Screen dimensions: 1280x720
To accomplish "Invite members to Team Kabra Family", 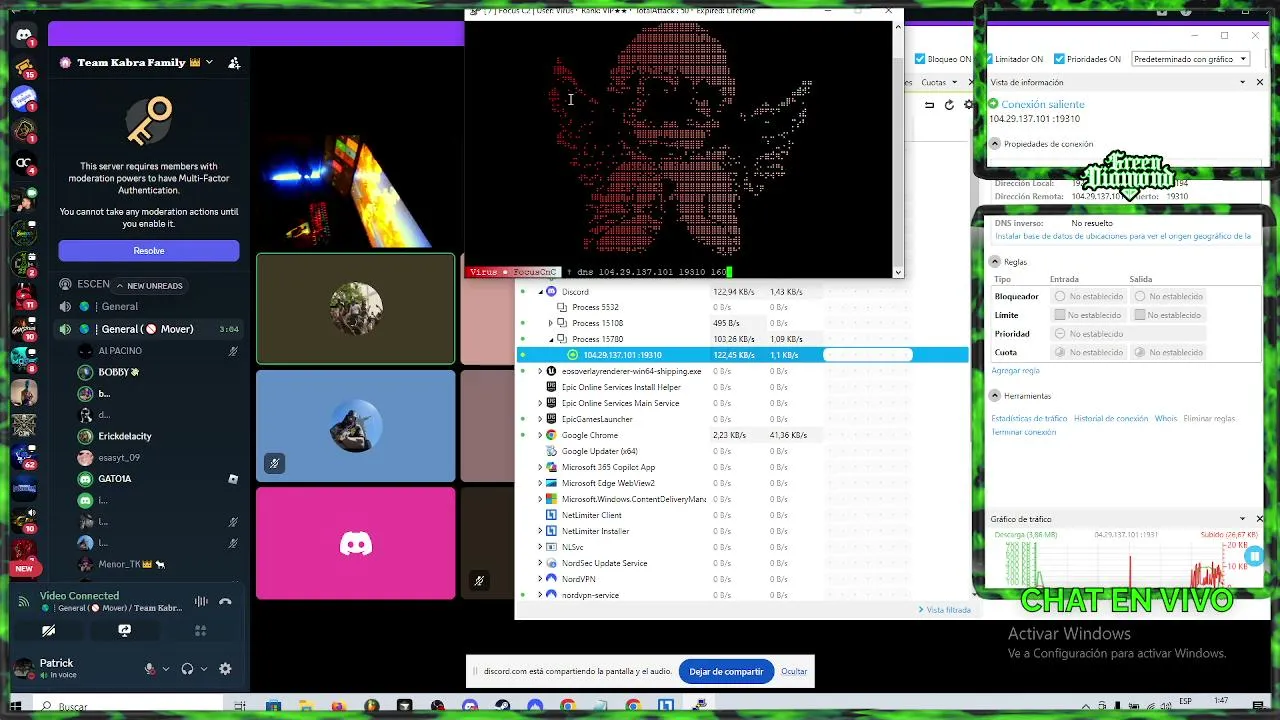I will click(x=234, y=62).
